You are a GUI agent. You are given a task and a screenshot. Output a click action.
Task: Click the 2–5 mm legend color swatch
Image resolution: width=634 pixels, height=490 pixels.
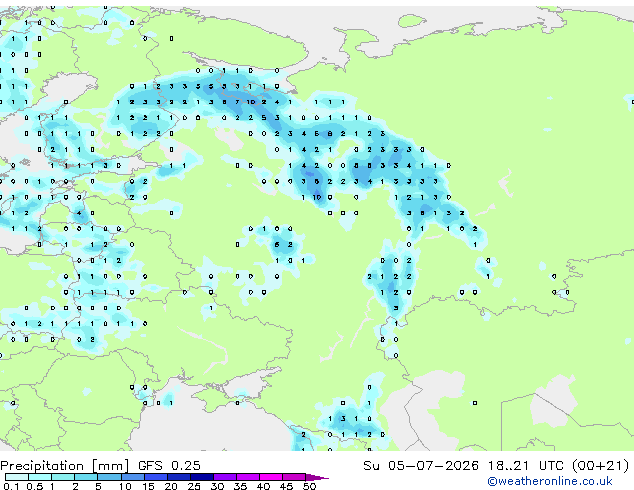click(86, 477)
